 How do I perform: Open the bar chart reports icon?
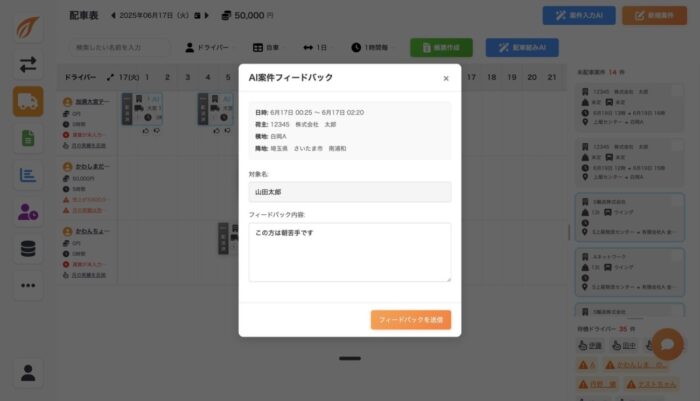(28, 176)
